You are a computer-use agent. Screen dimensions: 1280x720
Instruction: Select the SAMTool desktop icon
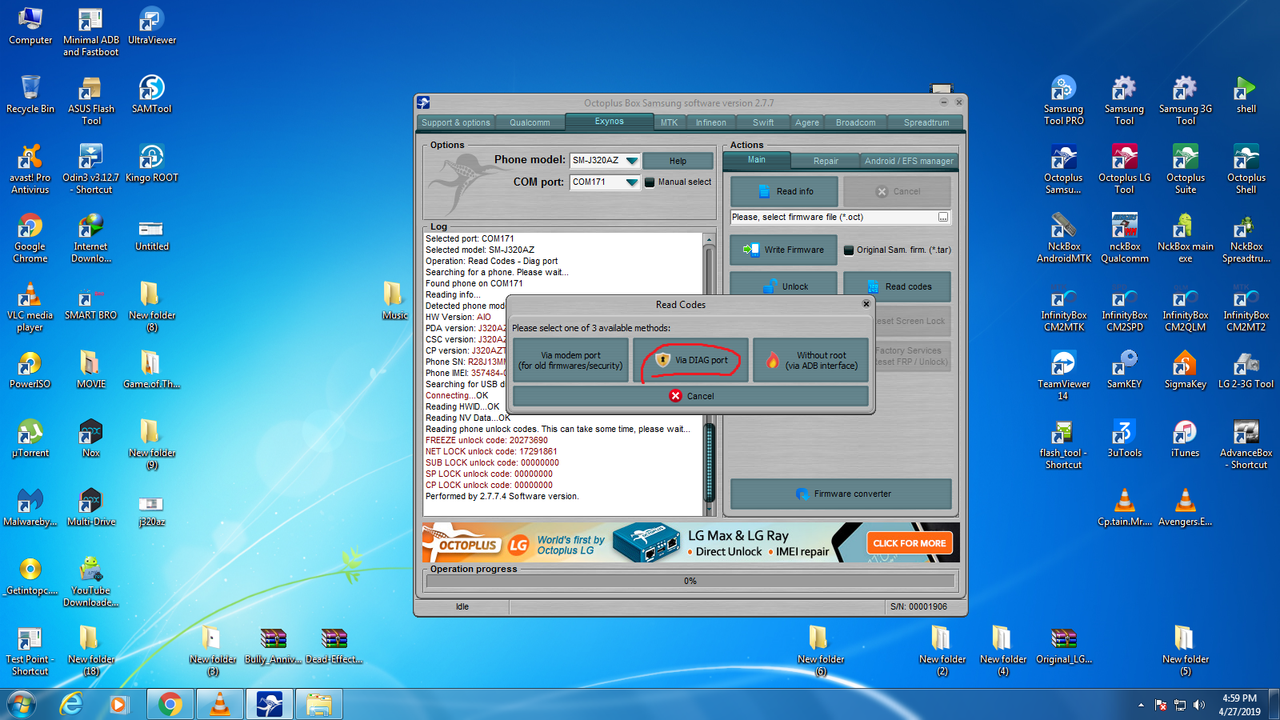(152, 93)
